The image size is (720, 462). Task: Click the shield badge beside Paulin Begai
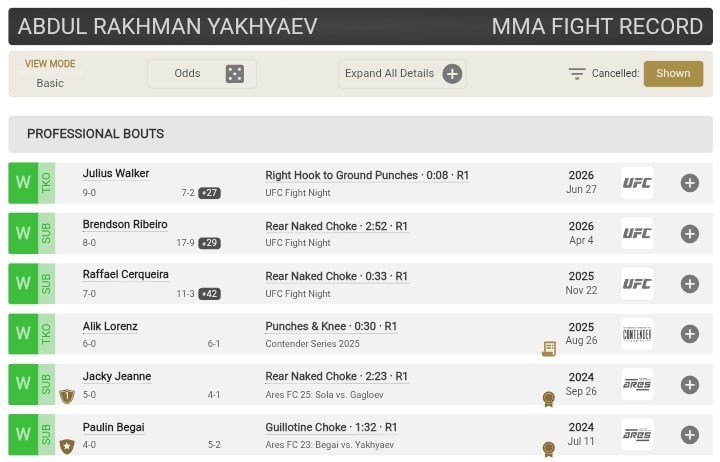[67, 446]
